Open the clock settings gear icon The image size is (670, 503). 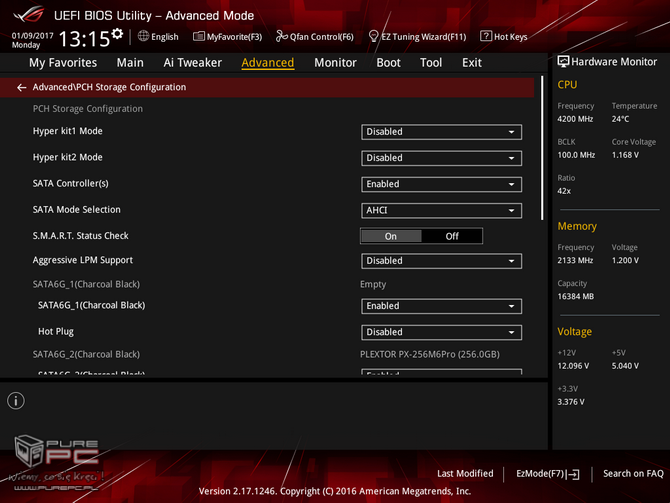(x=117, y=34)
